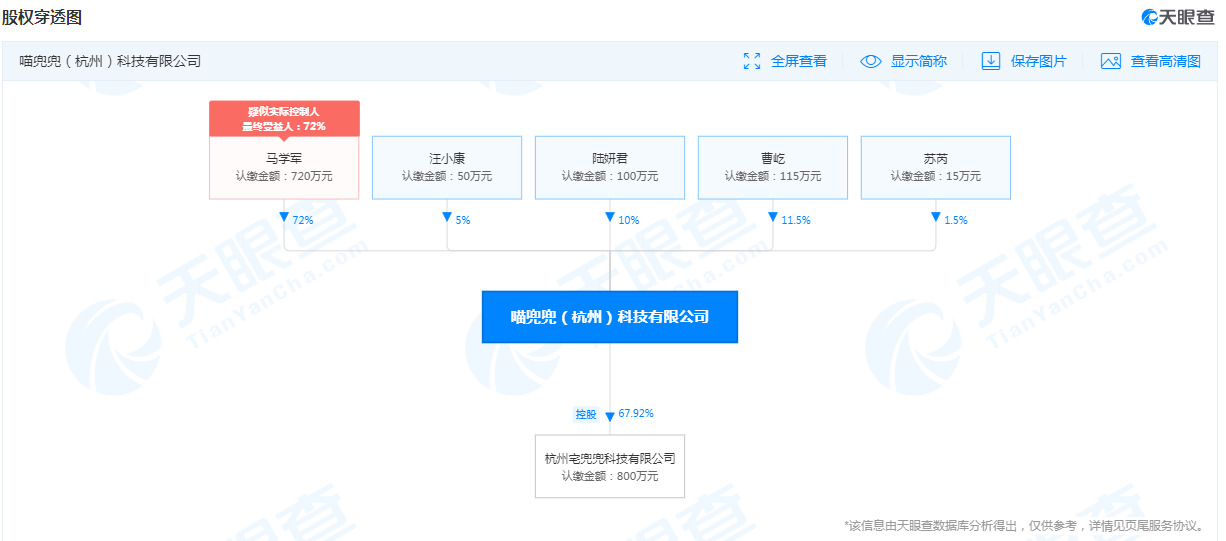Open subsidiary node 杭州宅兜兜科技有限公司
1226x541 pixels.
[x=610, y=466]
